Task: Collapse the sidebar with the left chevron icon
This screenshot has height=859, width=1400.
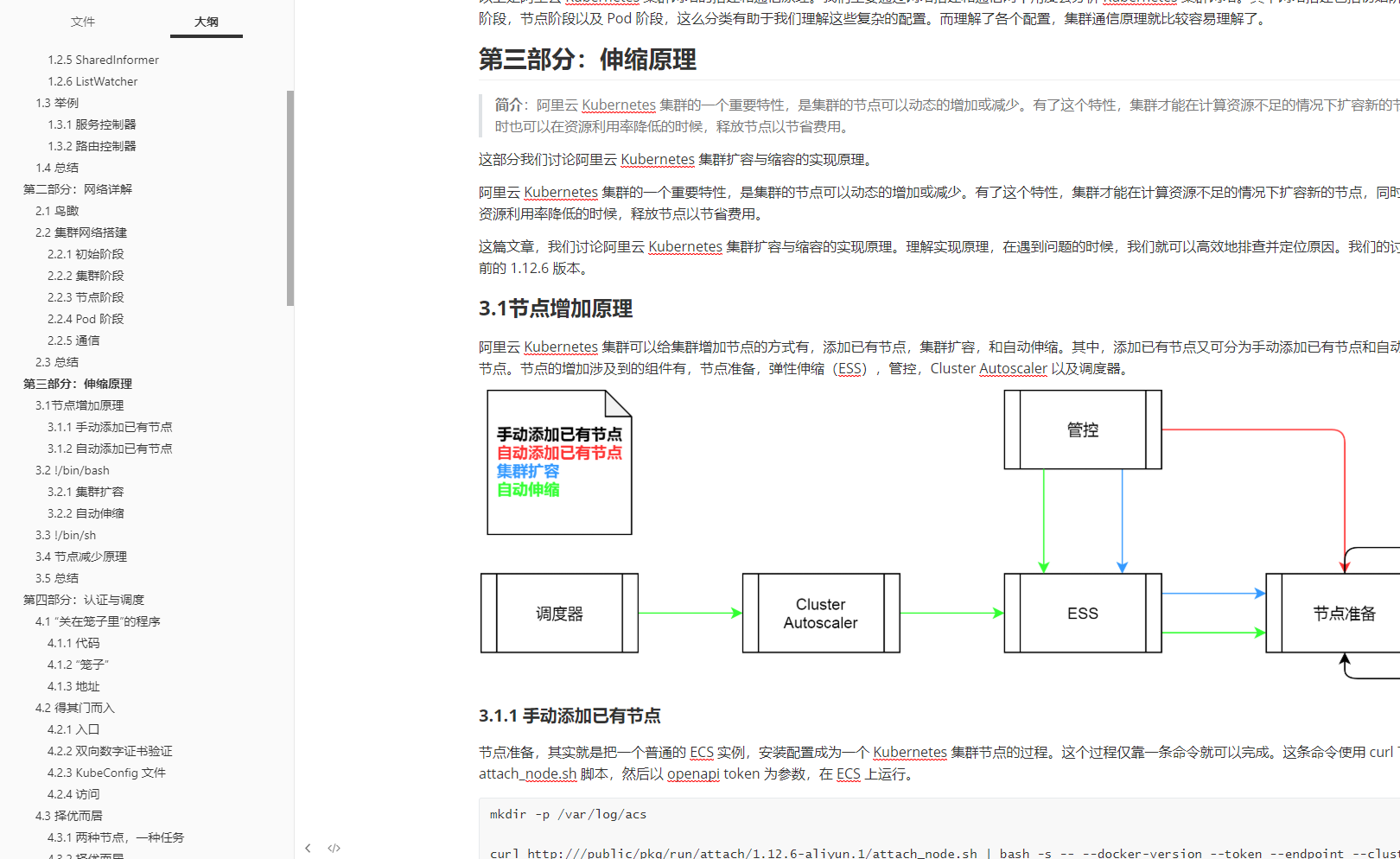Action: (308, 848)
